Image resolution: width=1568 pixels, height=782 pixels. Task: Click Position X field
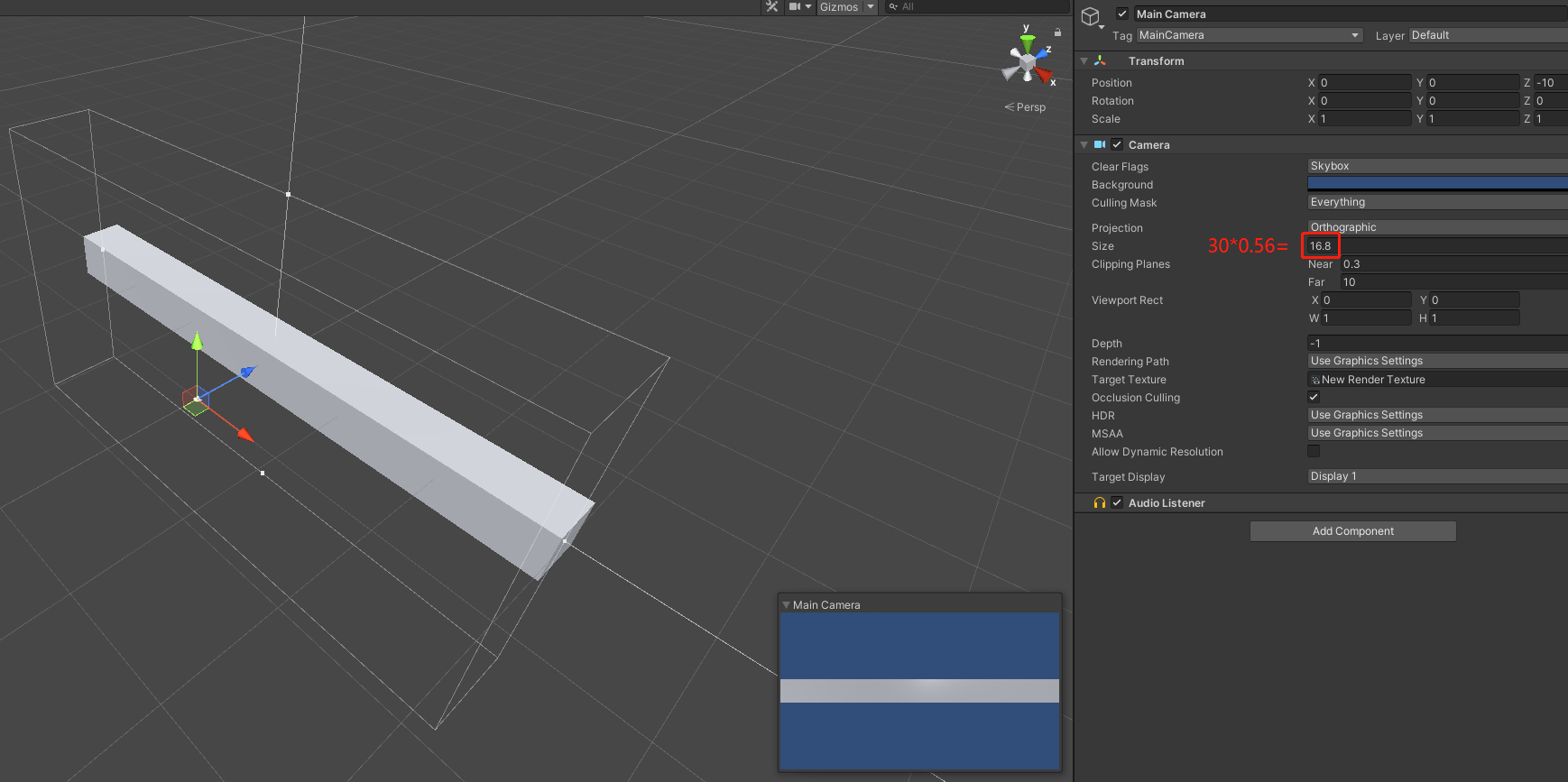tap(1364, 83)
